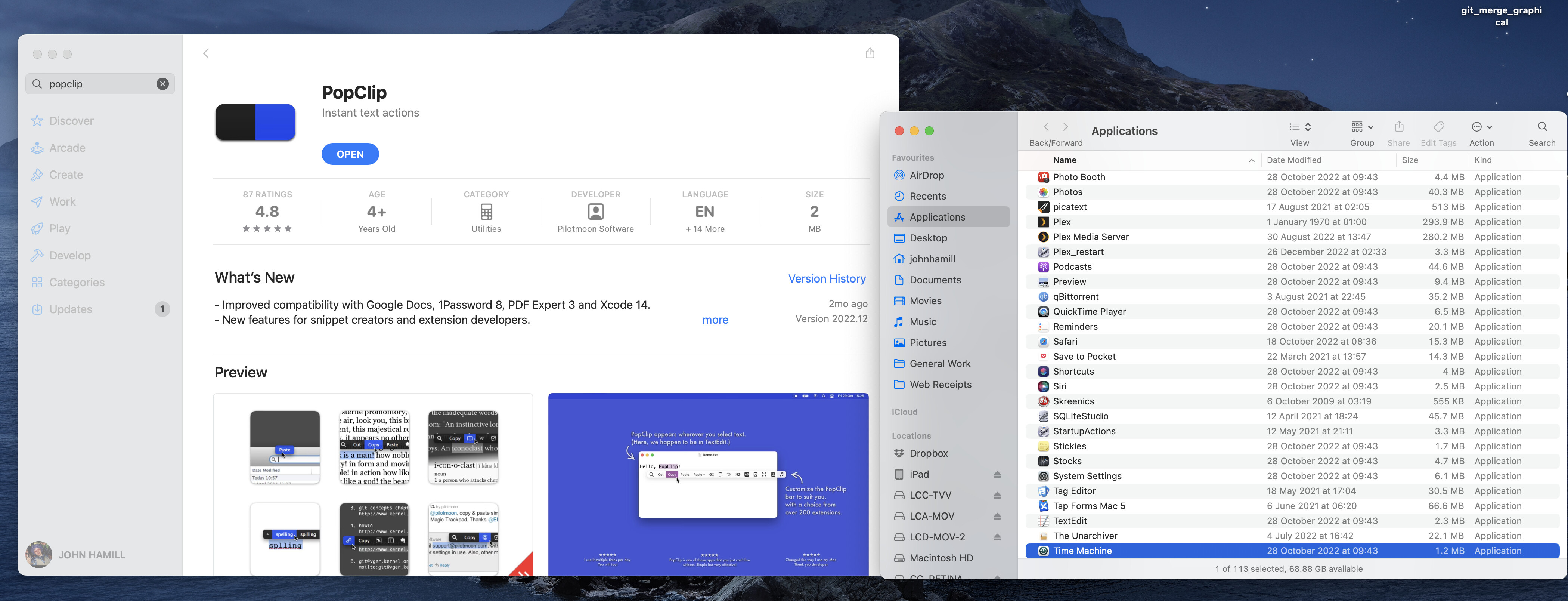1568x601 pixels.
Task: Click the PopClip app icon
Action: click(x=255, y=122)
